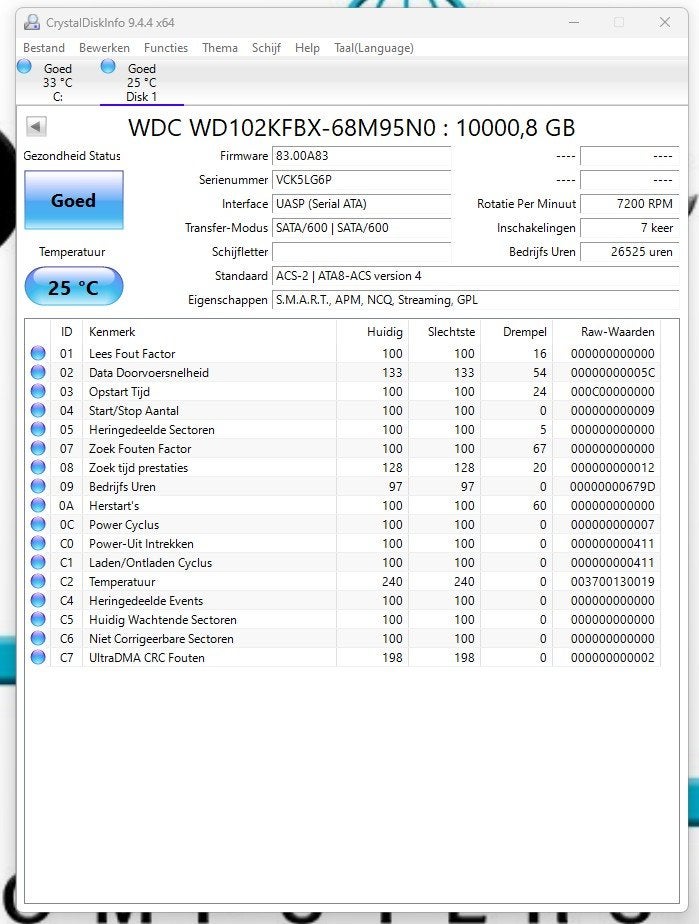Click status orb for Lees Fout Factor
This screenshot has height=924, width=699.
[38, 353]
